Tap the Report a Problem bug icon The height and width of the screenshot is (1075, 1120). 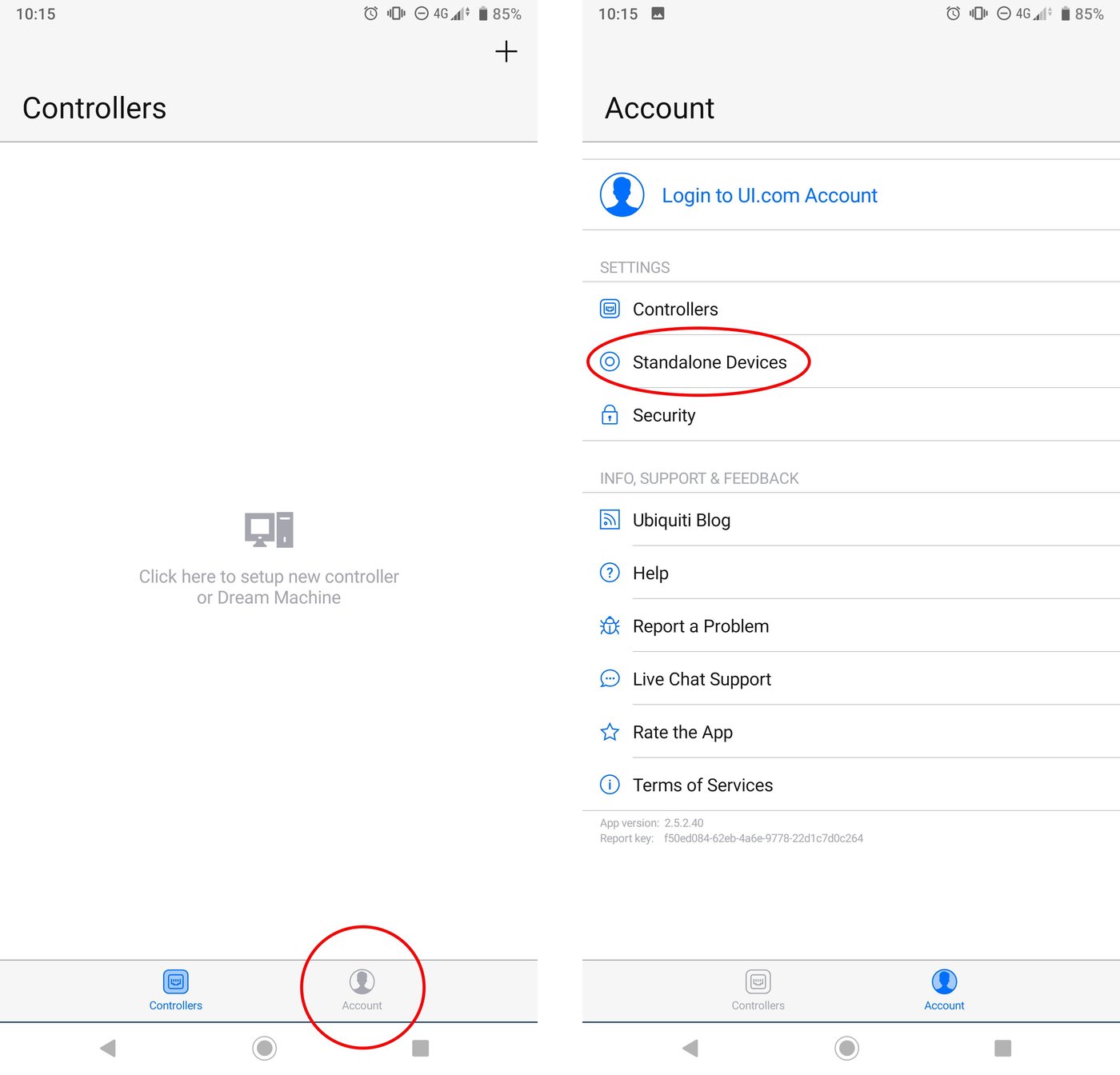pos(610,626)
